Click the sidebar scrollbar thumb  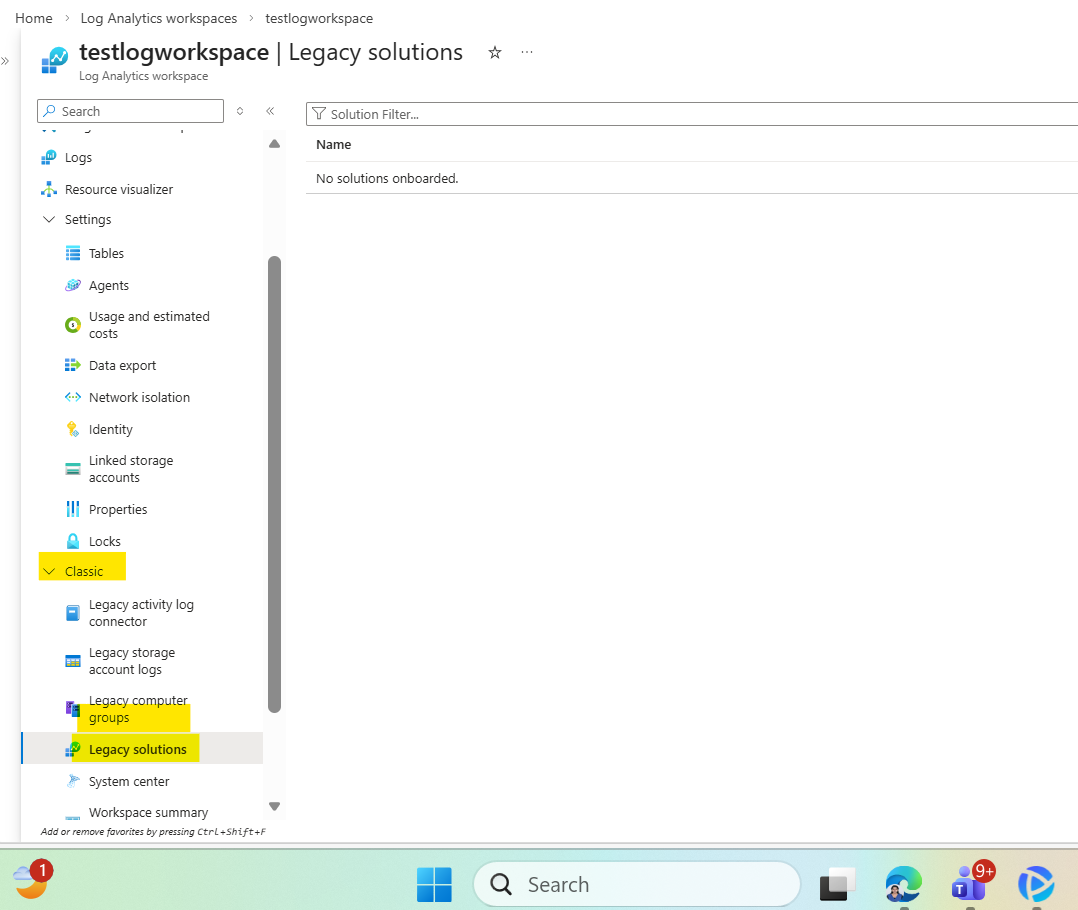click(274, 485)
